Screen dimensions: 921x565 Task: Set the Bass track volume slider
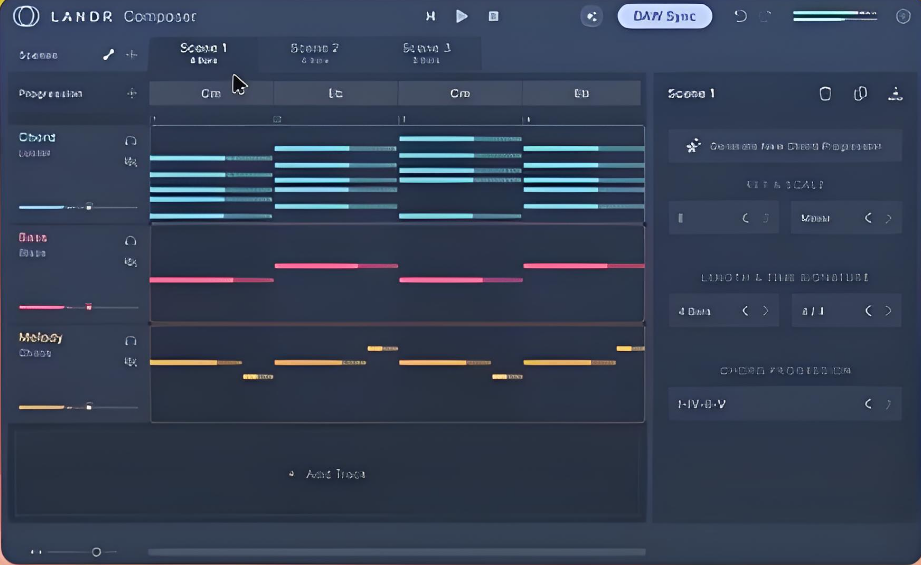(89, 307)
